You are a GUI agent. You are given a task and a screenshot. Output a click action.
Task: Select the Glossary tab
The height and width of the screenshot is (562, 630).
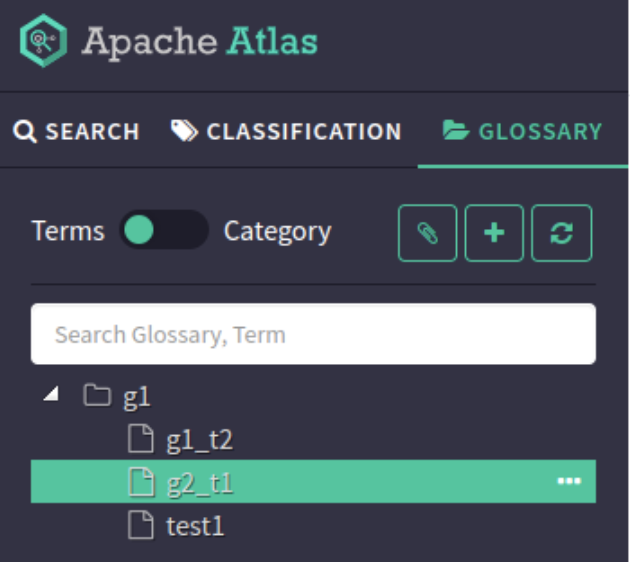point(523,132)
